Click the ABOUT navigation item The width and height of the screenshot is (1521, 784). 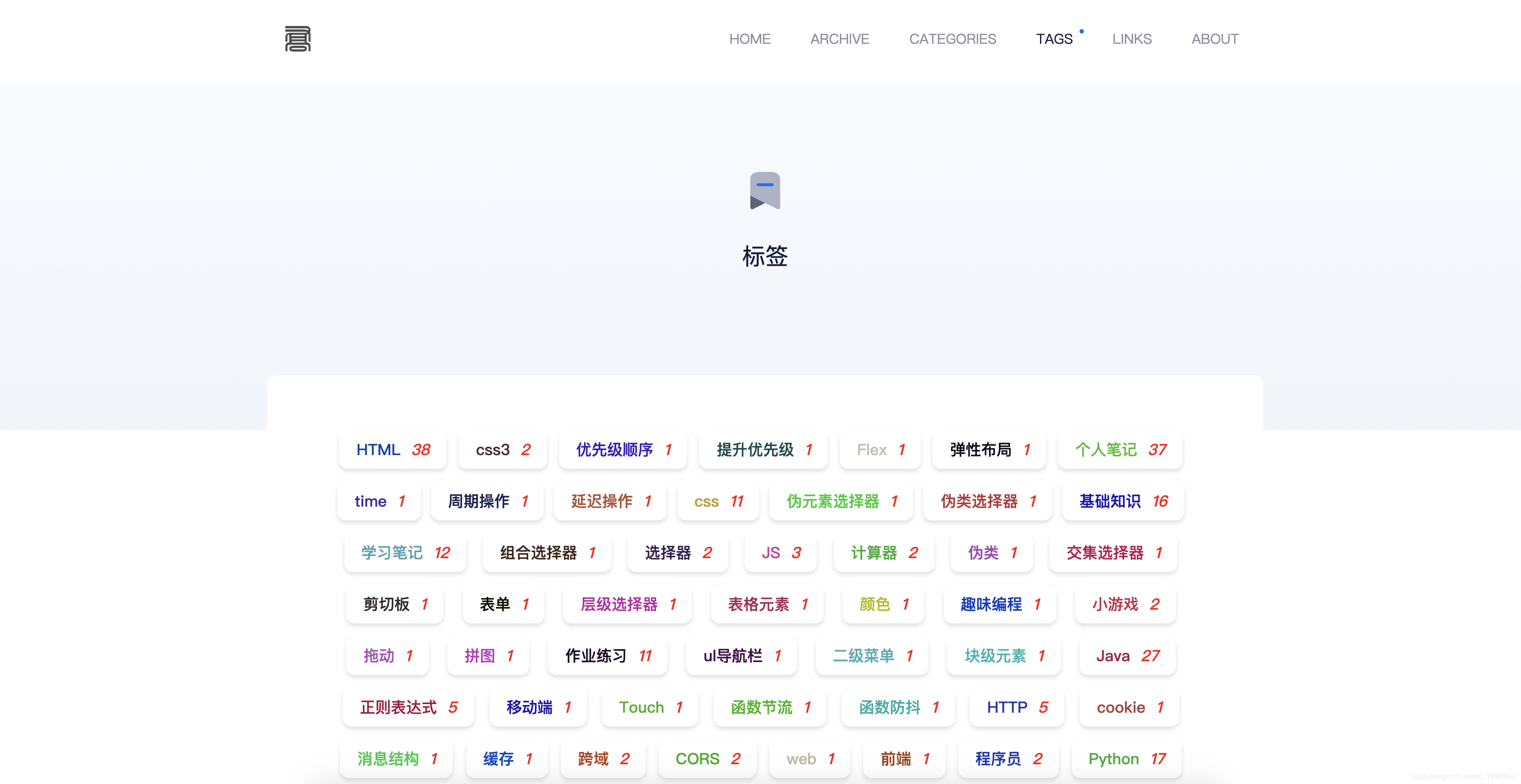pos(1215,39)
